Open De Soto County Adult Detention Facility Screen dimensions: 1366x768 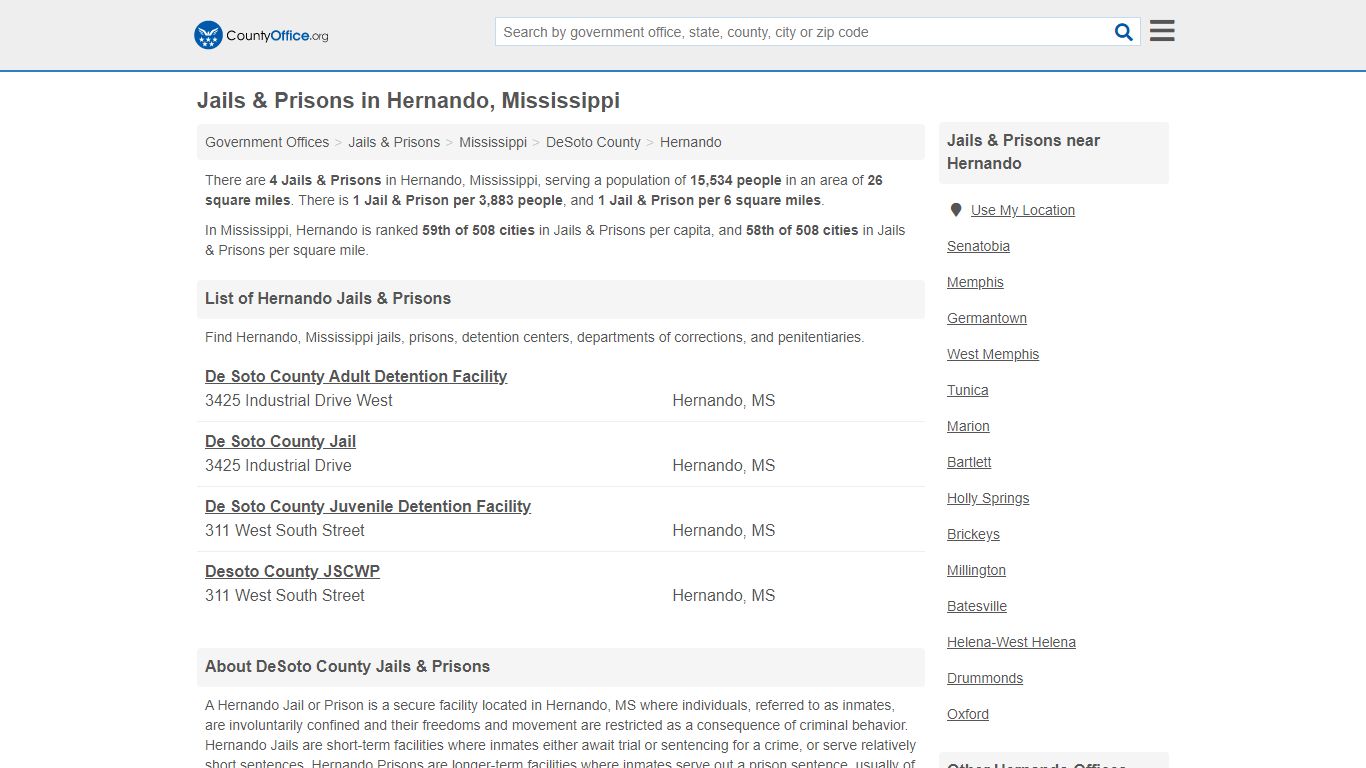(356, 376)
